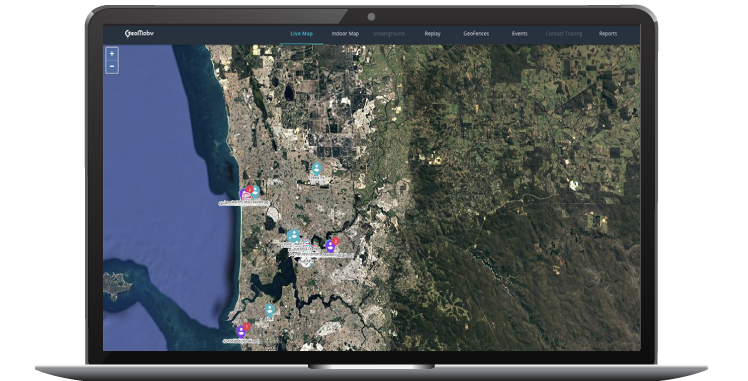Click the red alert badge on the southernmost purple marker
748x381 pixels.
[x=247, y=327]
